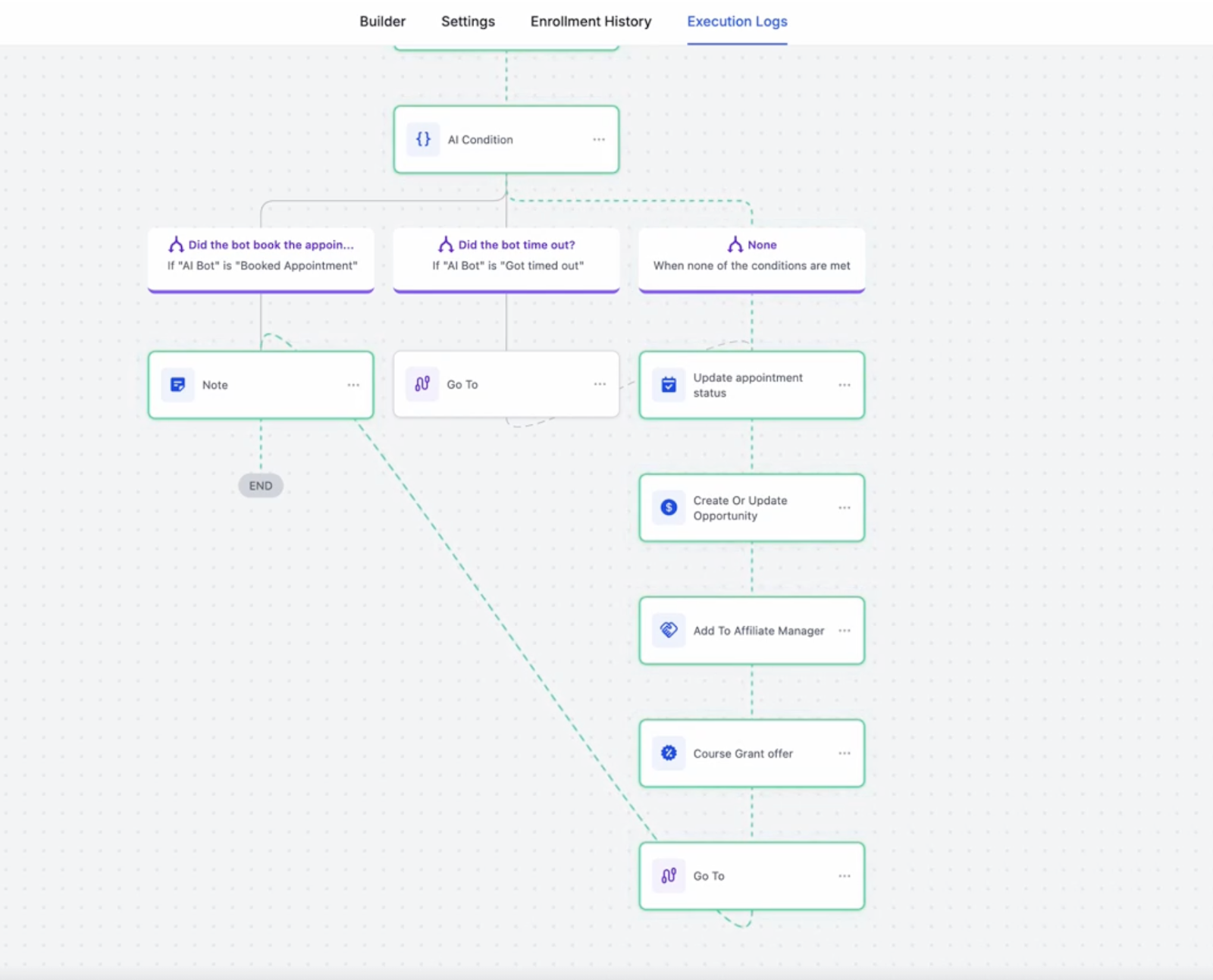Open the Course Grant offer three-dot menu
The height and width of the screenshot is (980, 1213).
845,753
